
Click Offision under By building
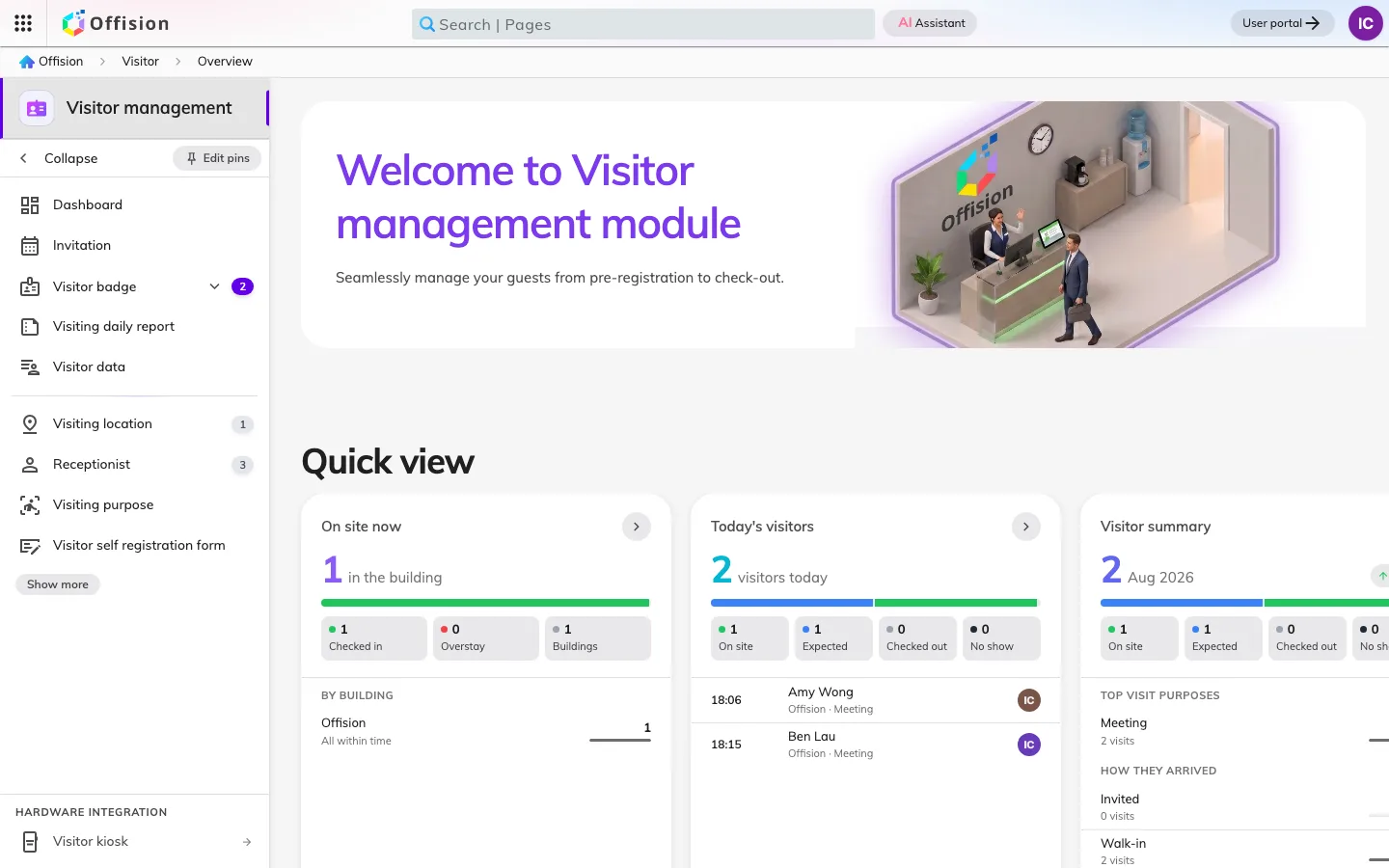click(343, 723)
